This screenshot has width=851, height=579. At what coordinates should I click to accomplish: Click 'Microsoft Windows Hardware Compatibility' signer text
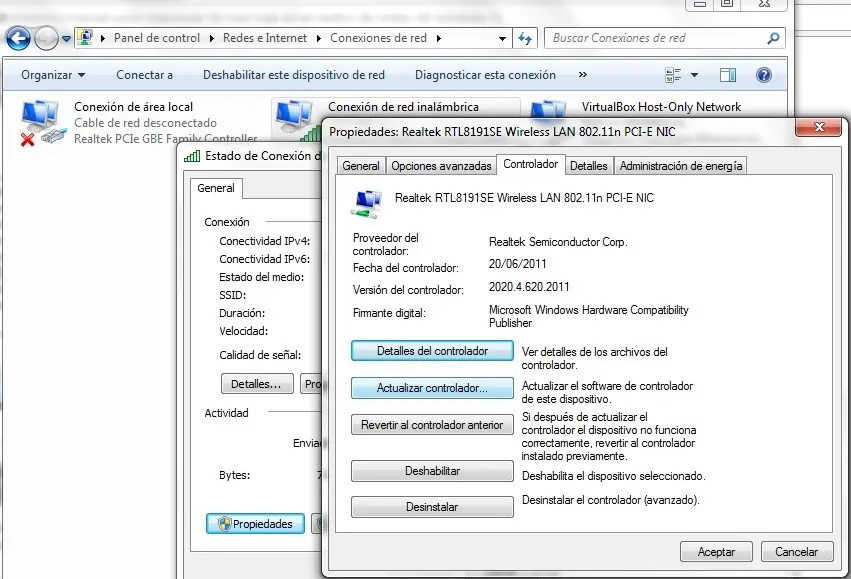588,310
